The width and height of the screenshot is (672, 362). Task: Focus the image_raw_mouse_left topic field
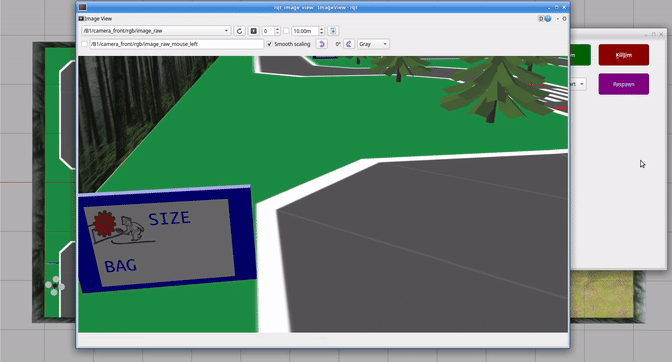[177, 44]
